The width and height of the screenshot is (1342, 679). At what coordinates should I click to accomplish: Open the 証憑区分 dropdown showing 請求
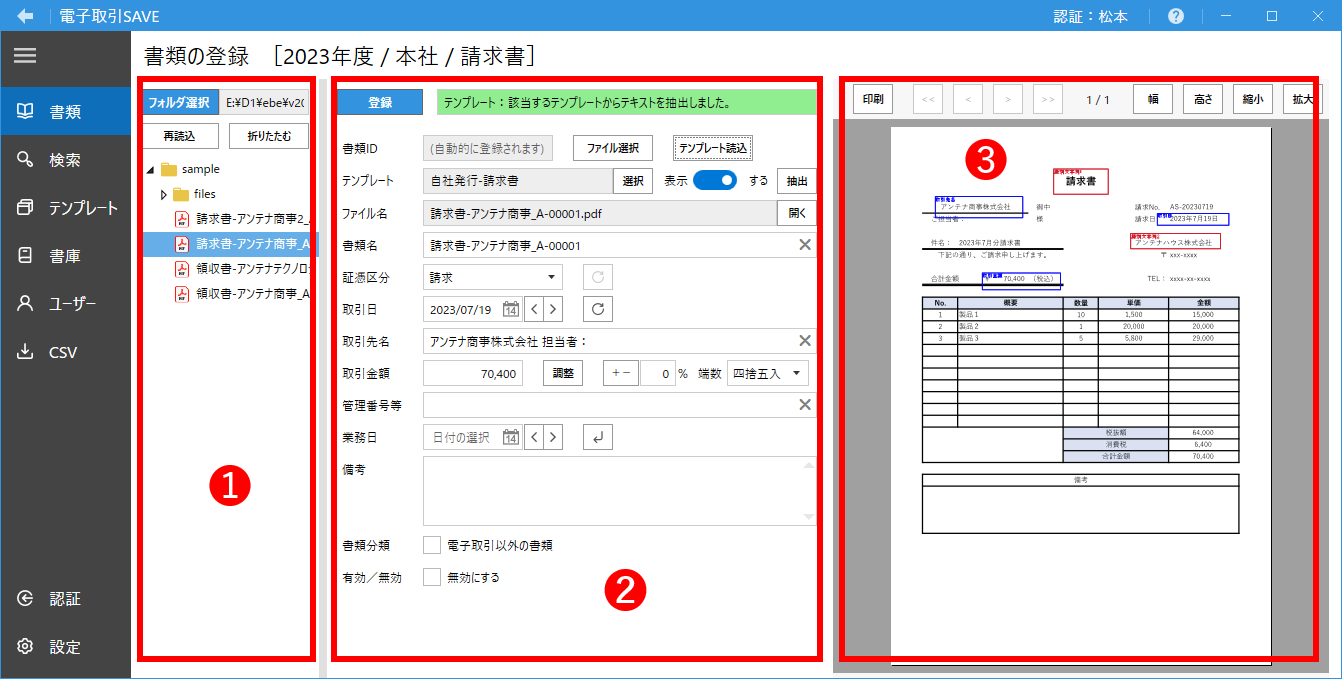pos(493,277)
